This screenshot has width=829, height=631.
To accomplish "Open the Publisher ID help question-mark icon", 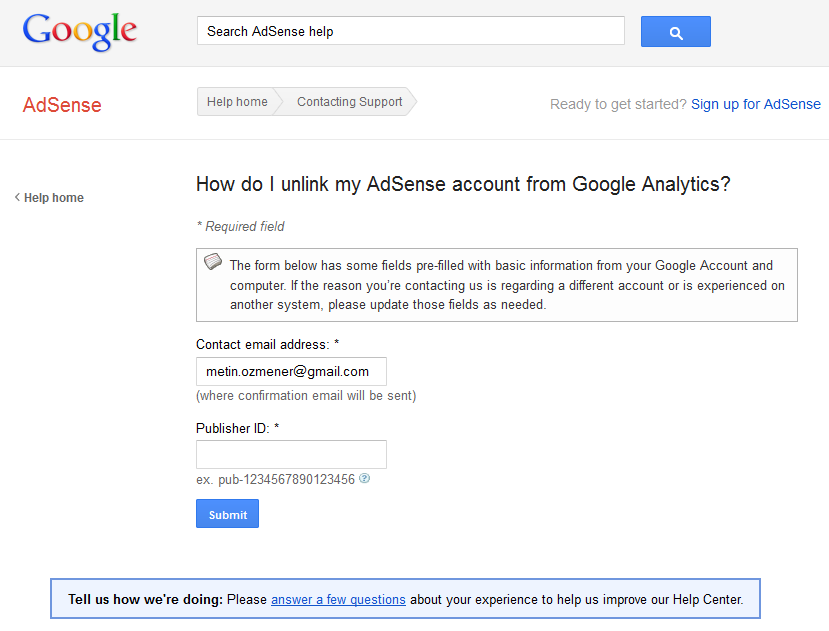I will (x=365, y=479).
